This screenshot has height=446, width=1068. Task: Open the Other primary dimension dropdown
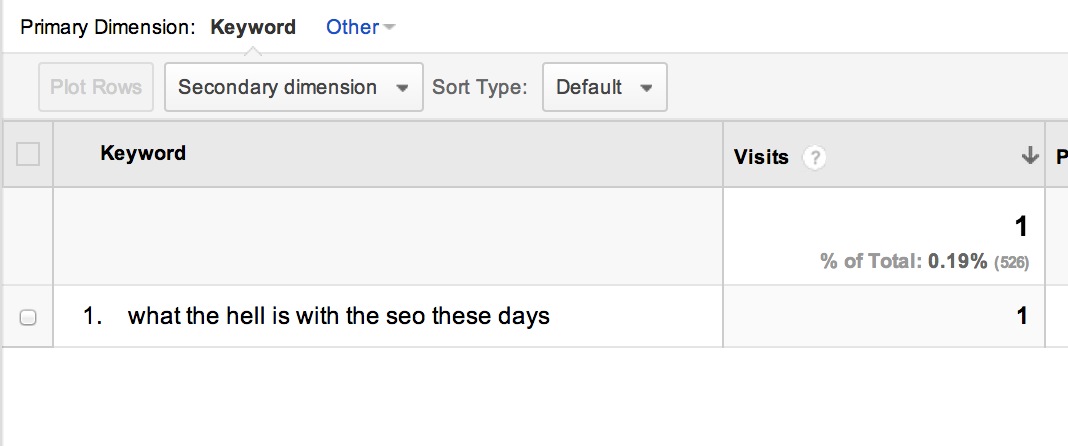tap(360, 27)
